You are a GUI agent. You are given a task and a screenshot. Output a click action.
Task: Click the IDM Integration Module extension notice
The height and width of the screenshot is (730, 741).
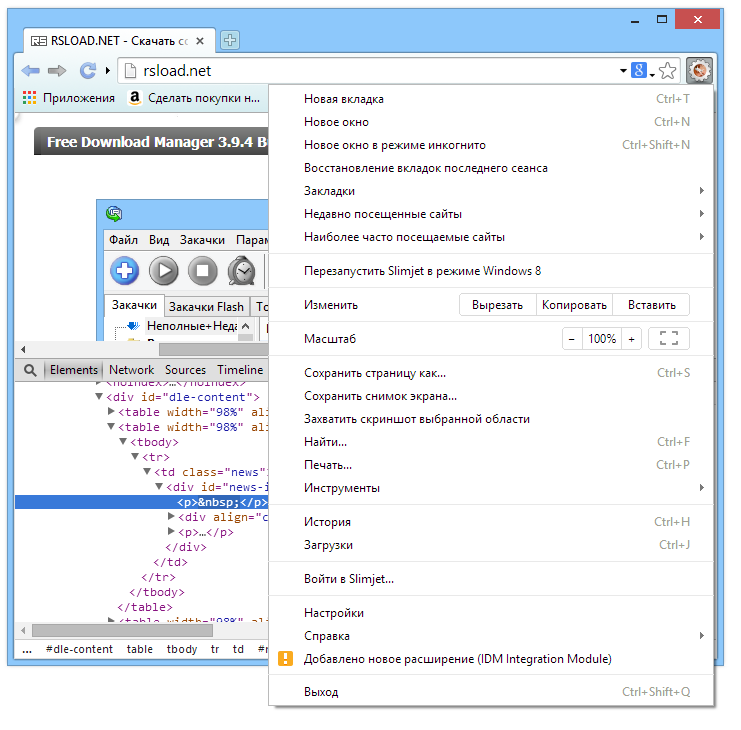tap(491, 659)
